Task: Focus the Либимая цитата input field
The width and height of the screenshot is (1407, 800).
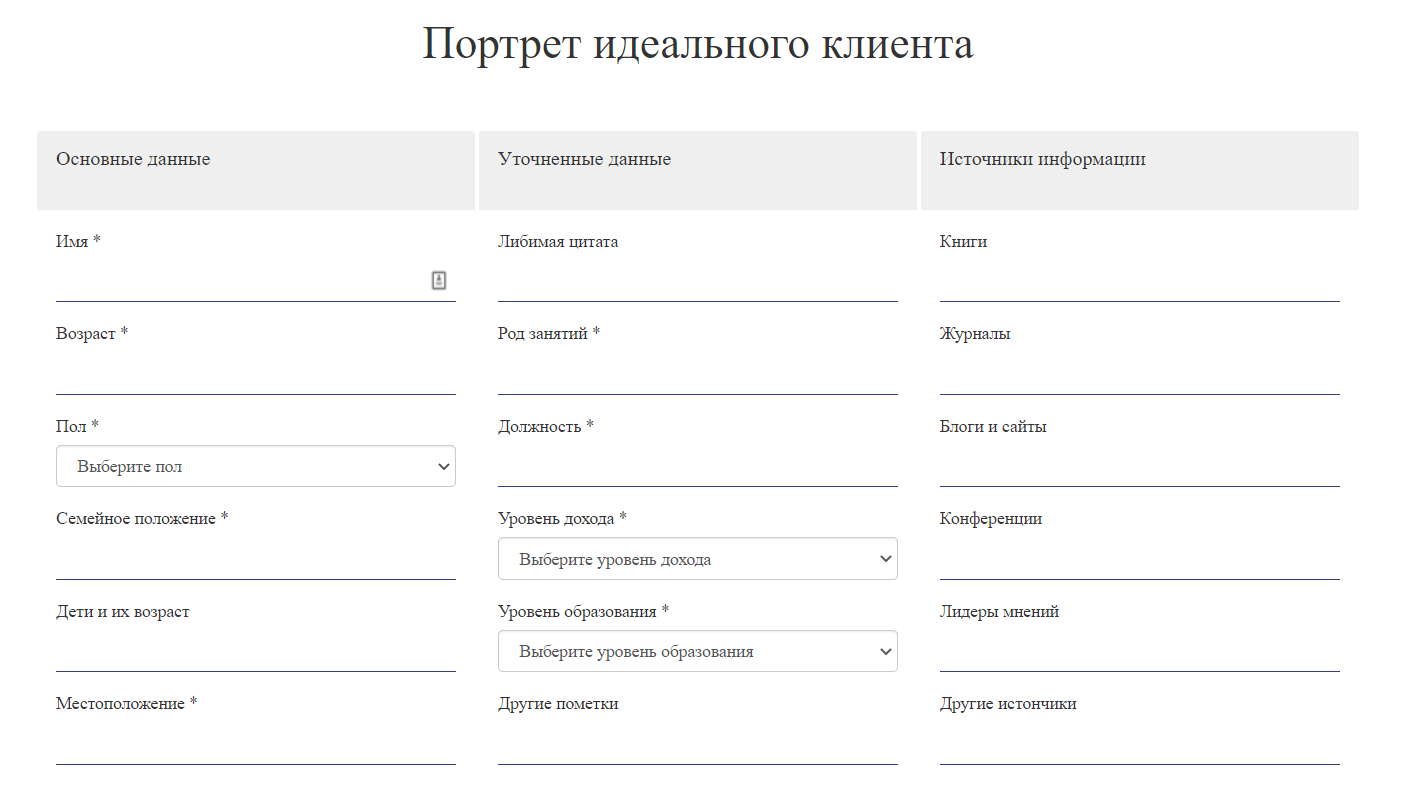Action: point(697,282)
